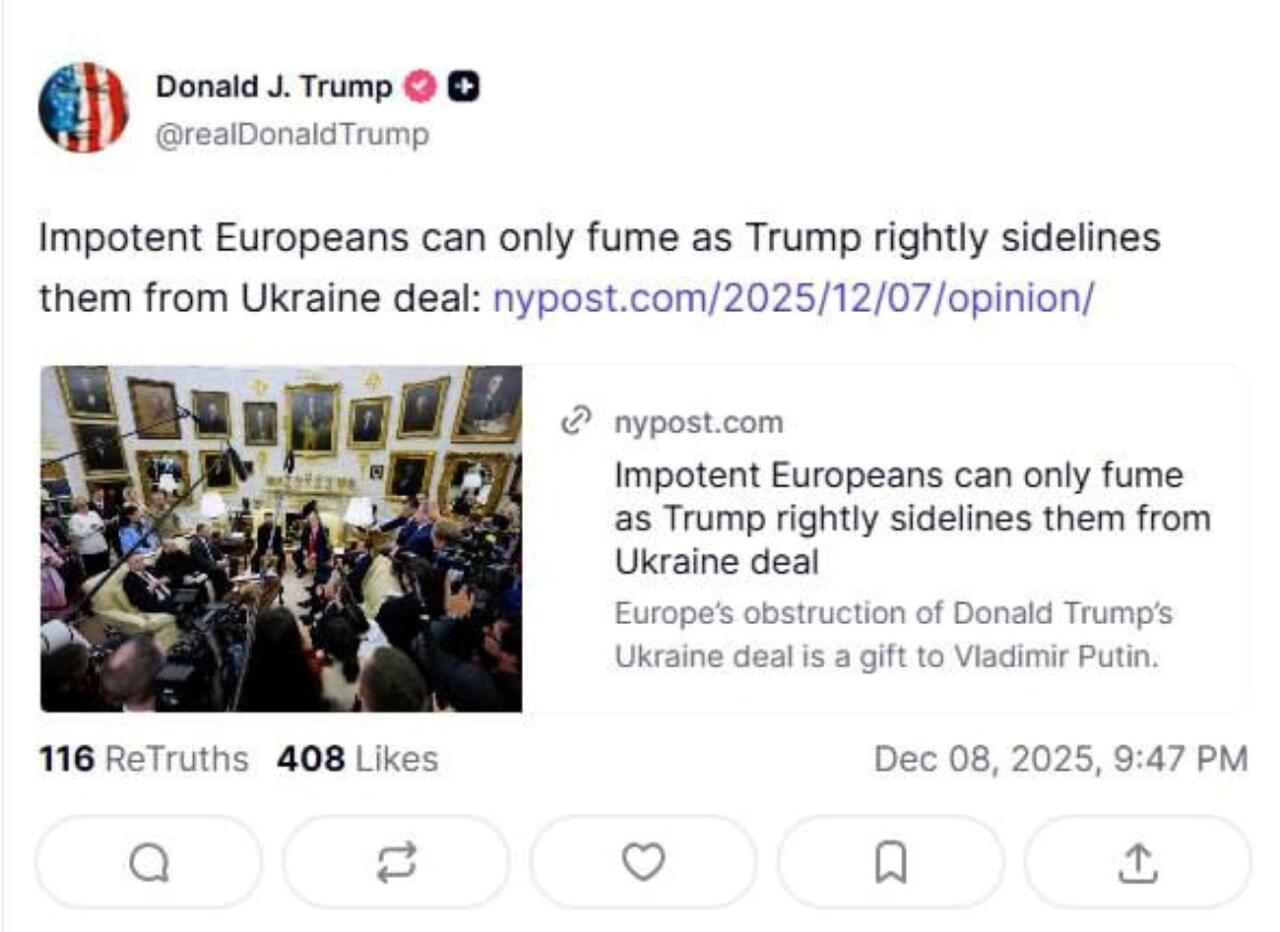This screenshot has width=1280, height=932.
Task: Bookmark this post
Action: [x=890, y=862]
